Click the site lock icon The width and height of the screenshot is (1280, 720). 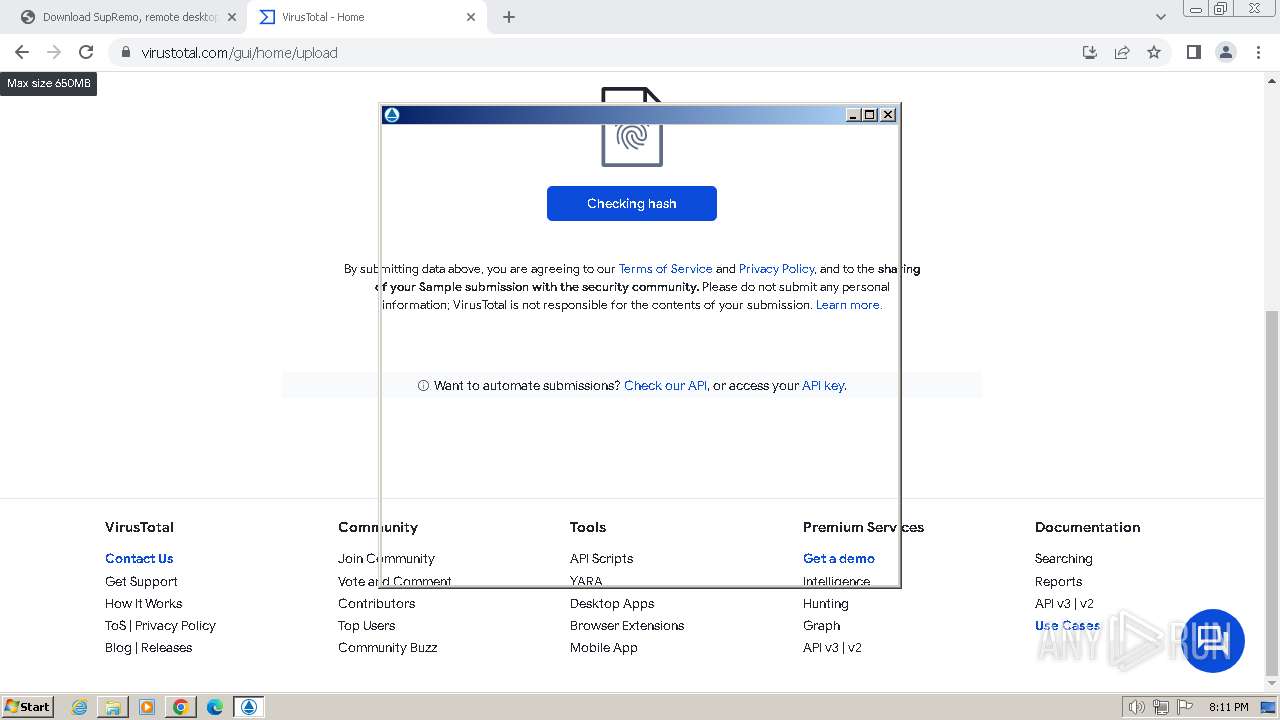(x=125, y=52)
